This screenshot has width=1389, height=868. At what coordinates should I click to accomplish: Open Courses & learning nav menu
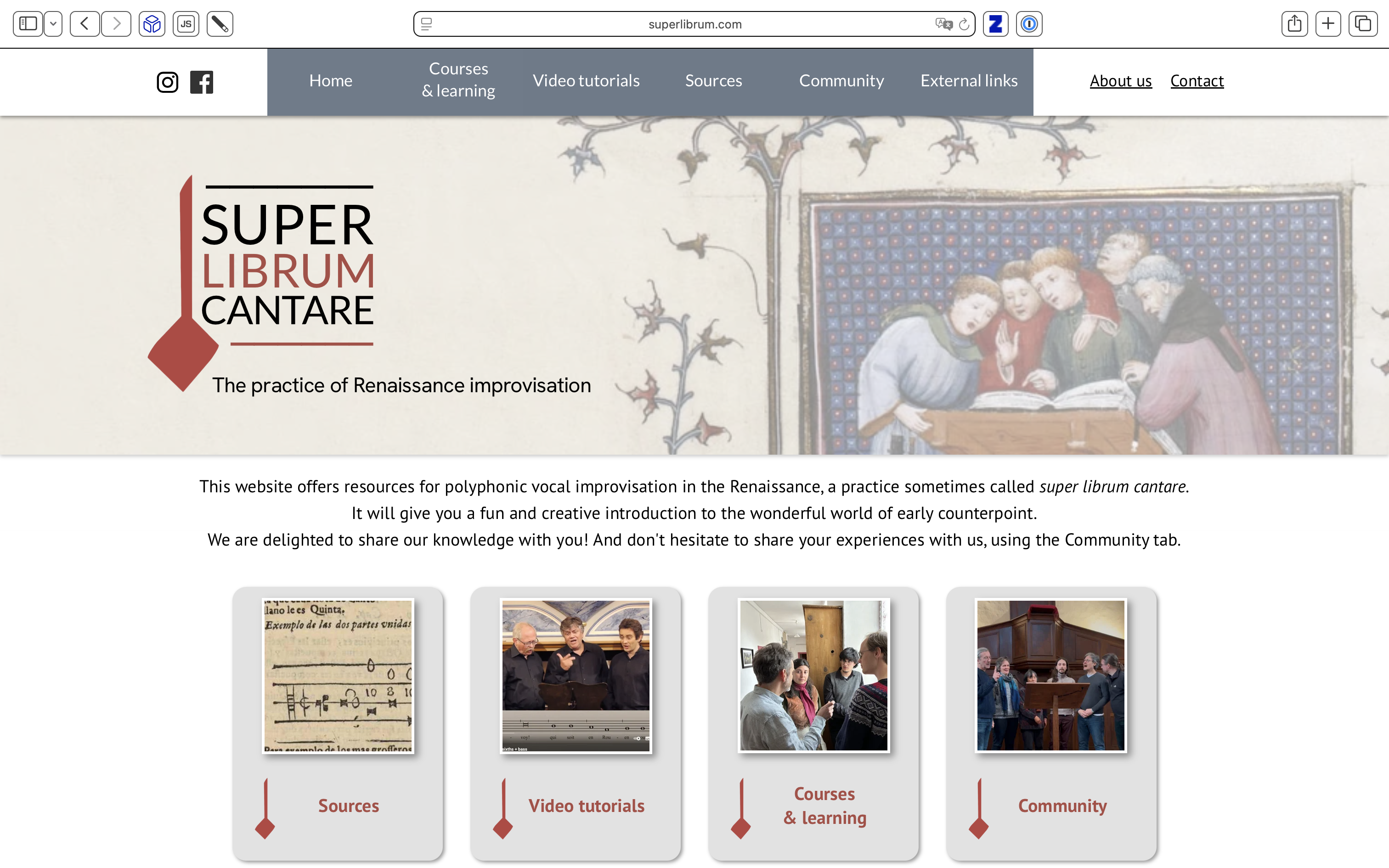(458, 80)
